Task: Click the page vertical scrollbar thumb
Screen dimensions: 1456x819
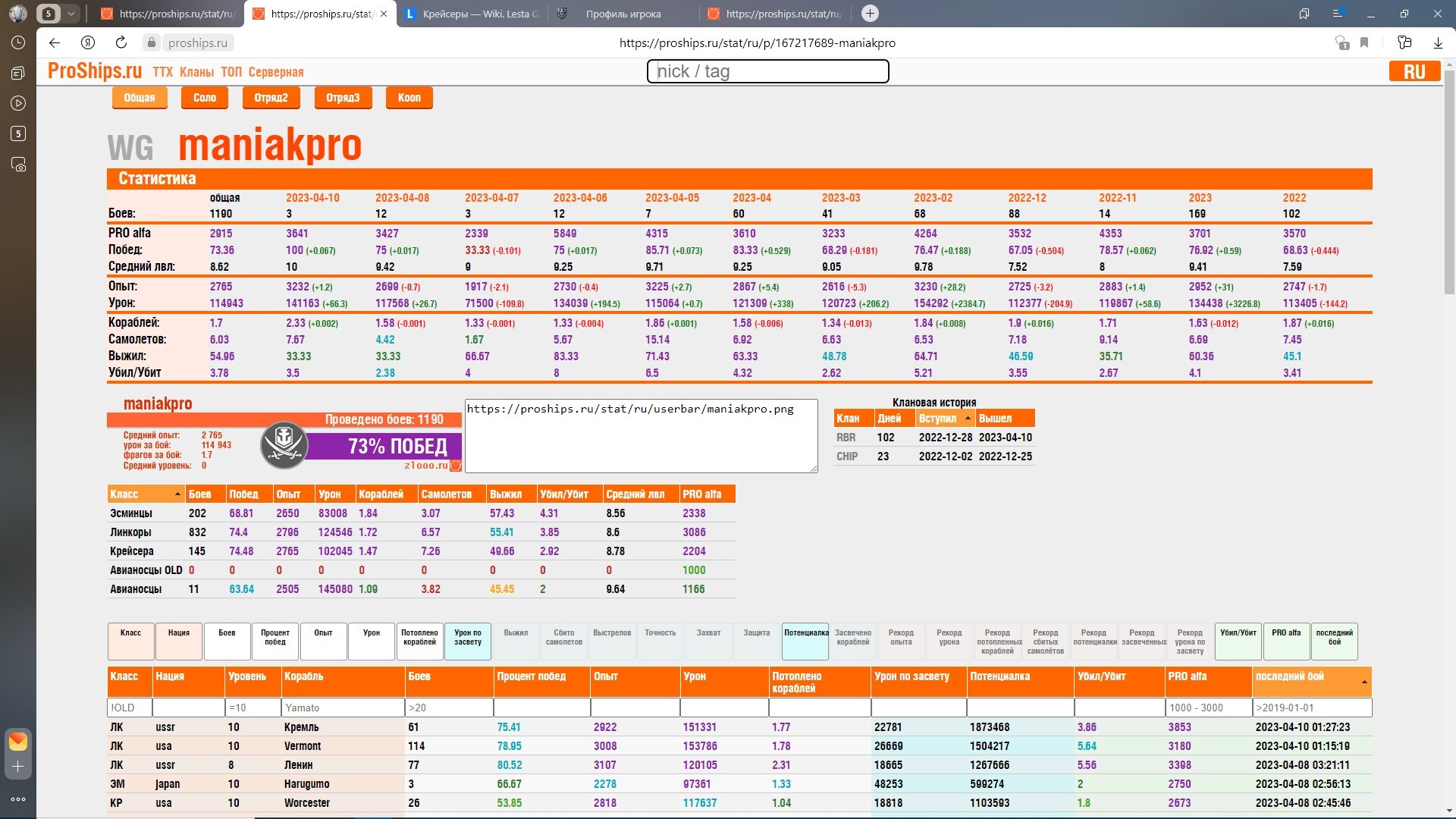Action: pyautogui.click(x=1449, y=182)
